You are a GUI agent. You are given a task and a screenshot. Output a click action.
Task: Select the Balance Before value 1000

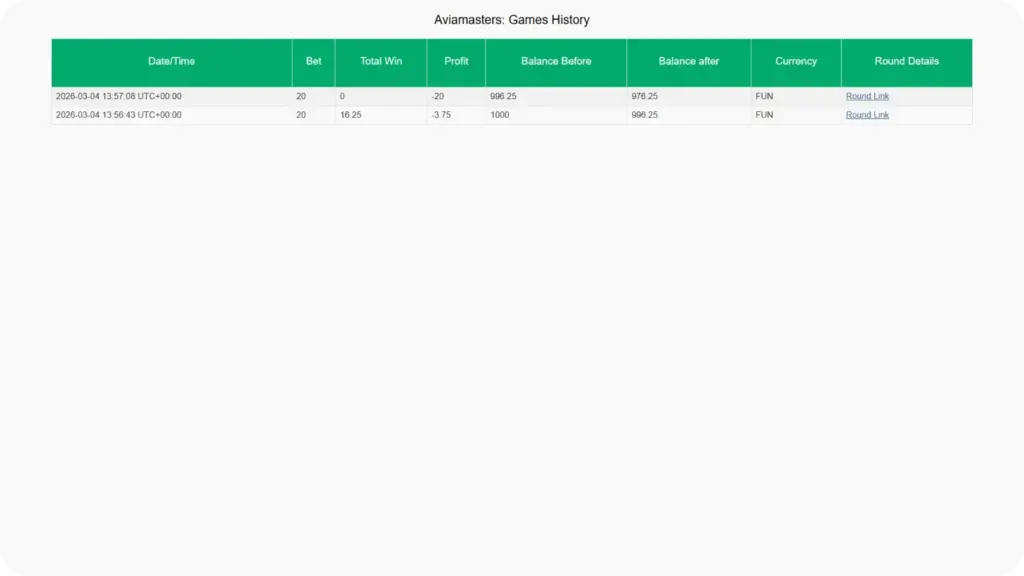click(500, 115)
